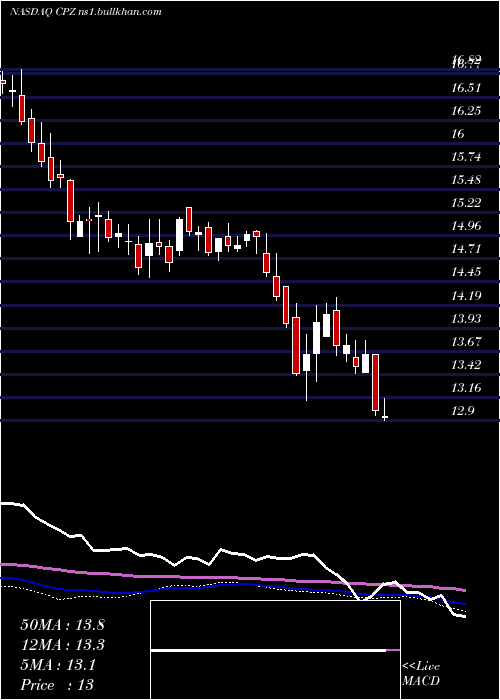
Task: Click the '<<Live MACD' label
Action: pyautogui.click(x=421, y=674)
